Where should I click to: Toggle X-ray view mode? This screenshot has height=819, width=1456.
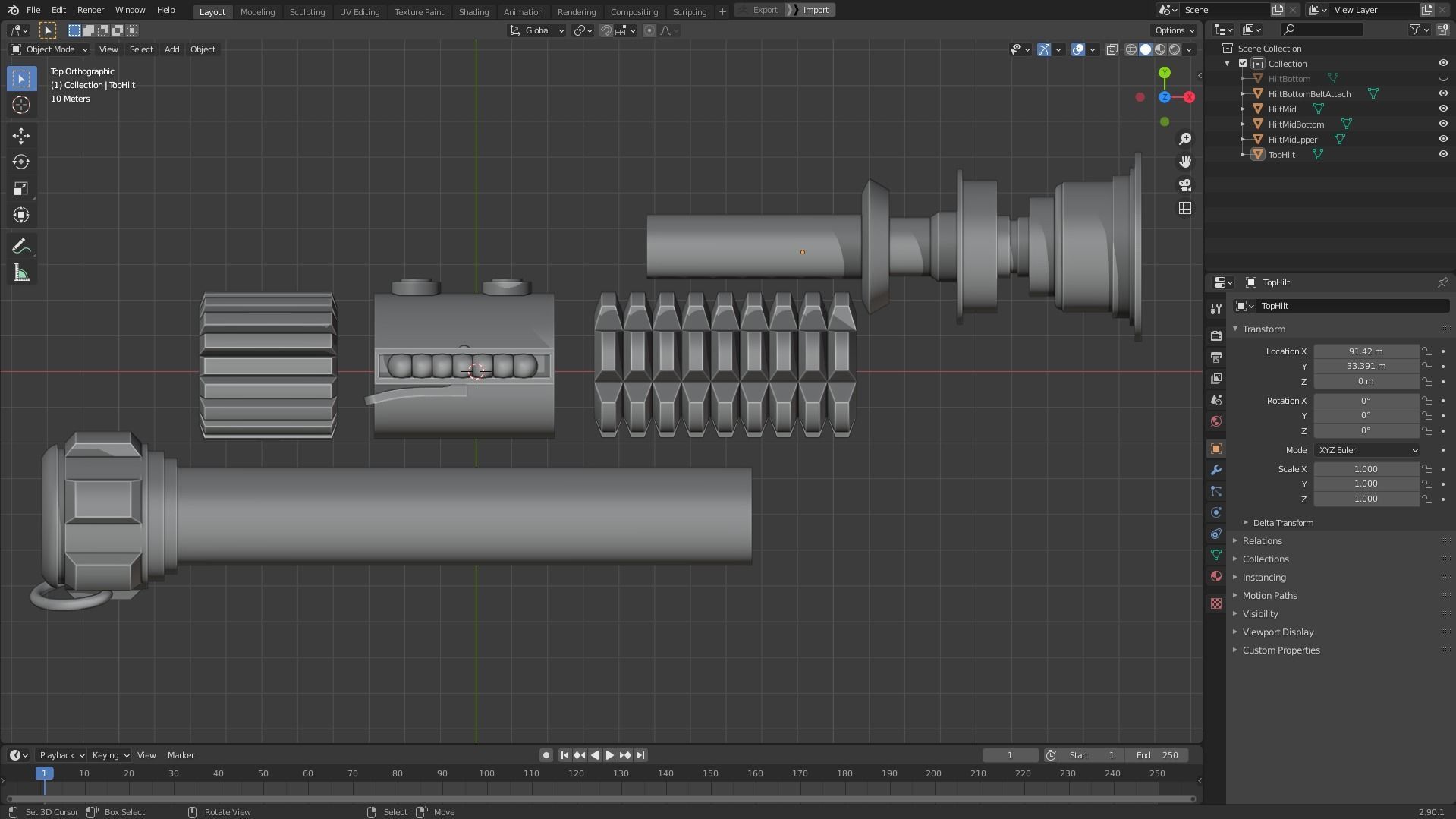(1112, 49)
